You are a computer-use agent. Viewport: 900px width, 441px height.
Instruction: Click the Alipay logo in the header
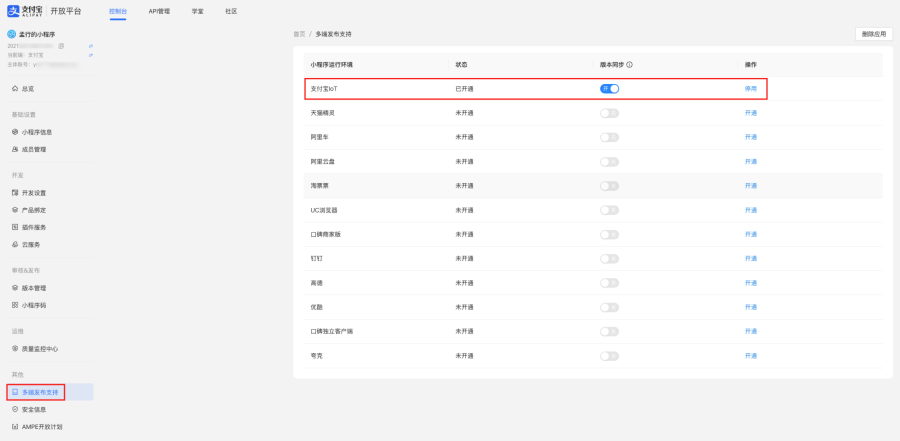pyautogui.click(x=24, y=11)
